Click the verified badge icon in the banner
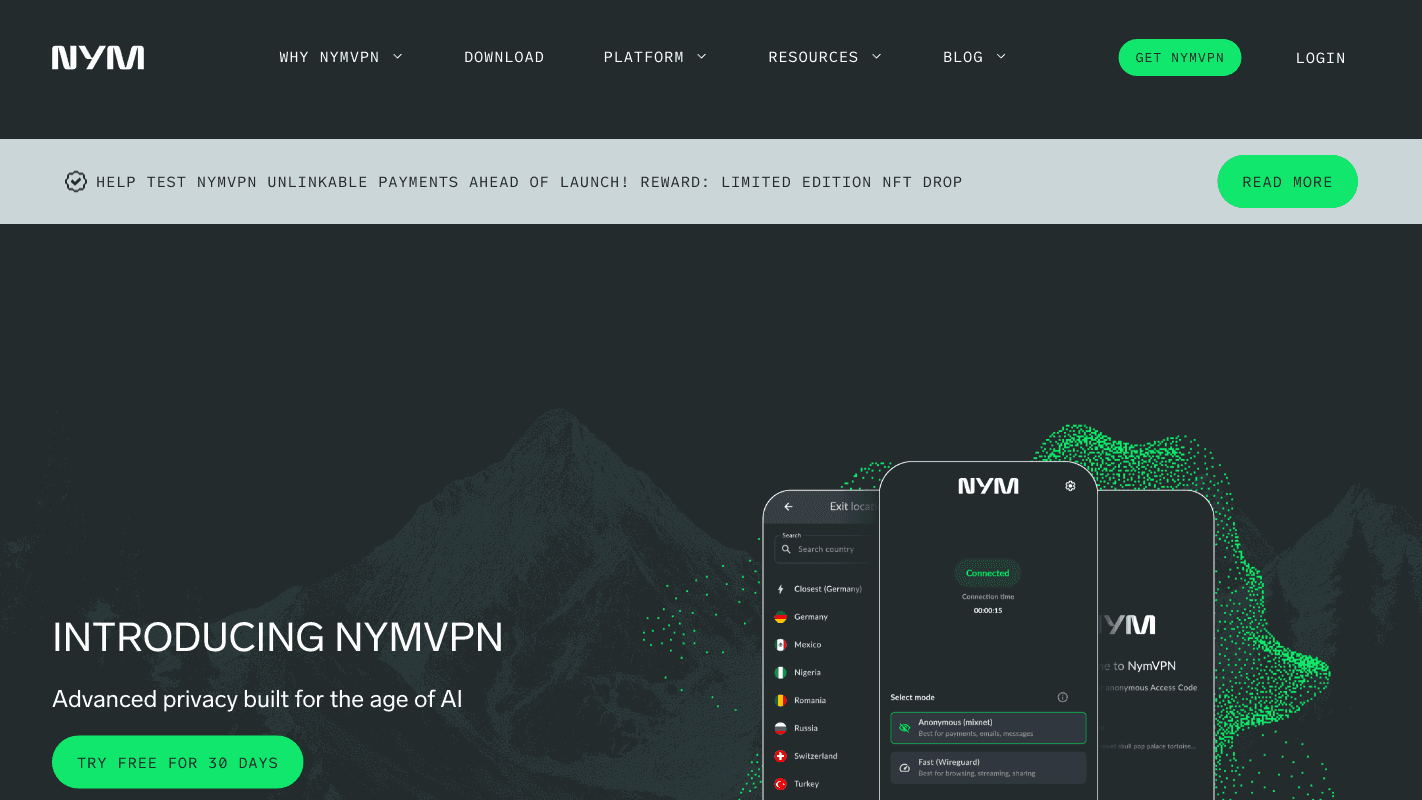 point(76,182)
